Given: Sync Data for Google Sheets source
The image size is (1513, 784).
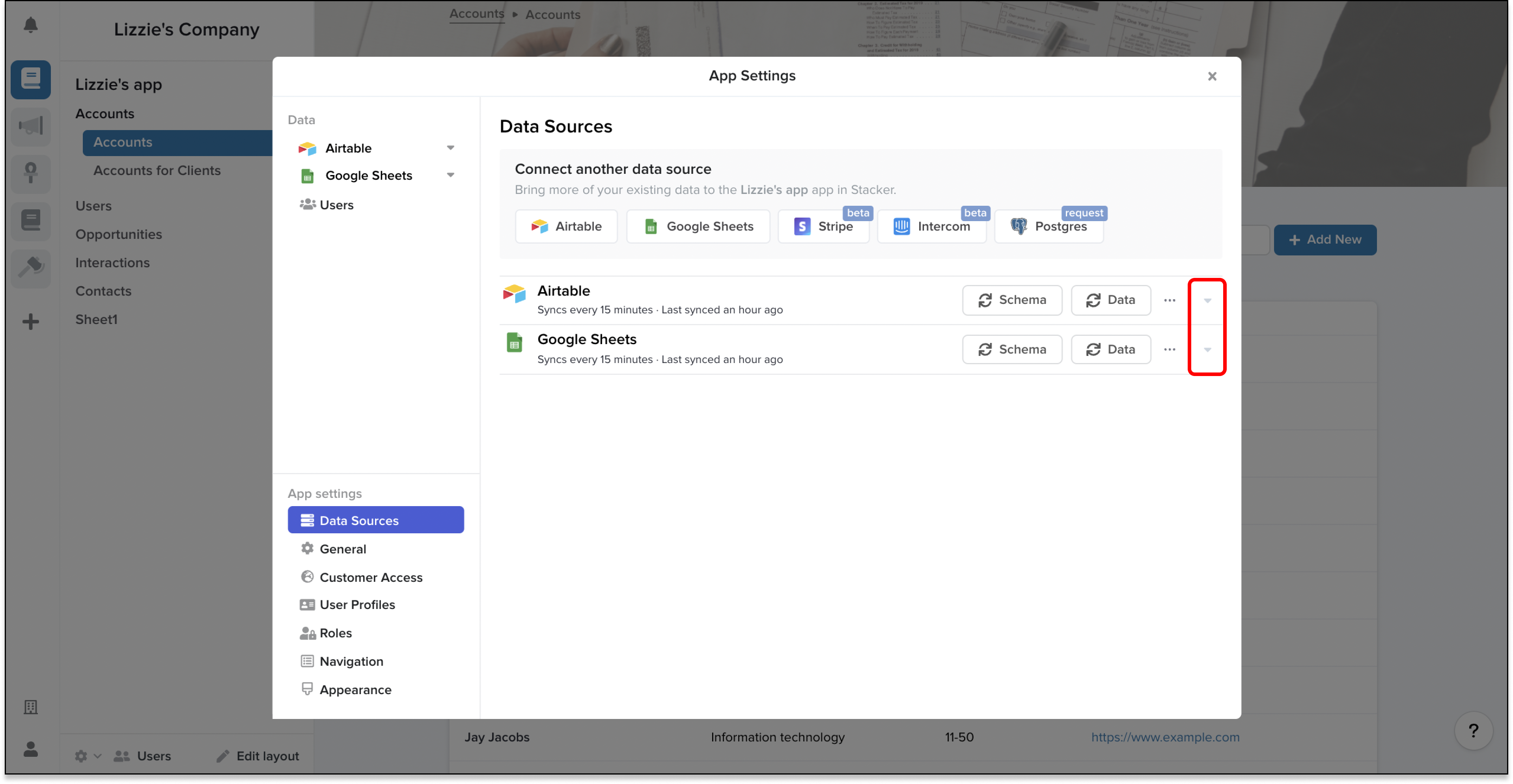Looking at the screenshot, I should (x=1111, y=349).
